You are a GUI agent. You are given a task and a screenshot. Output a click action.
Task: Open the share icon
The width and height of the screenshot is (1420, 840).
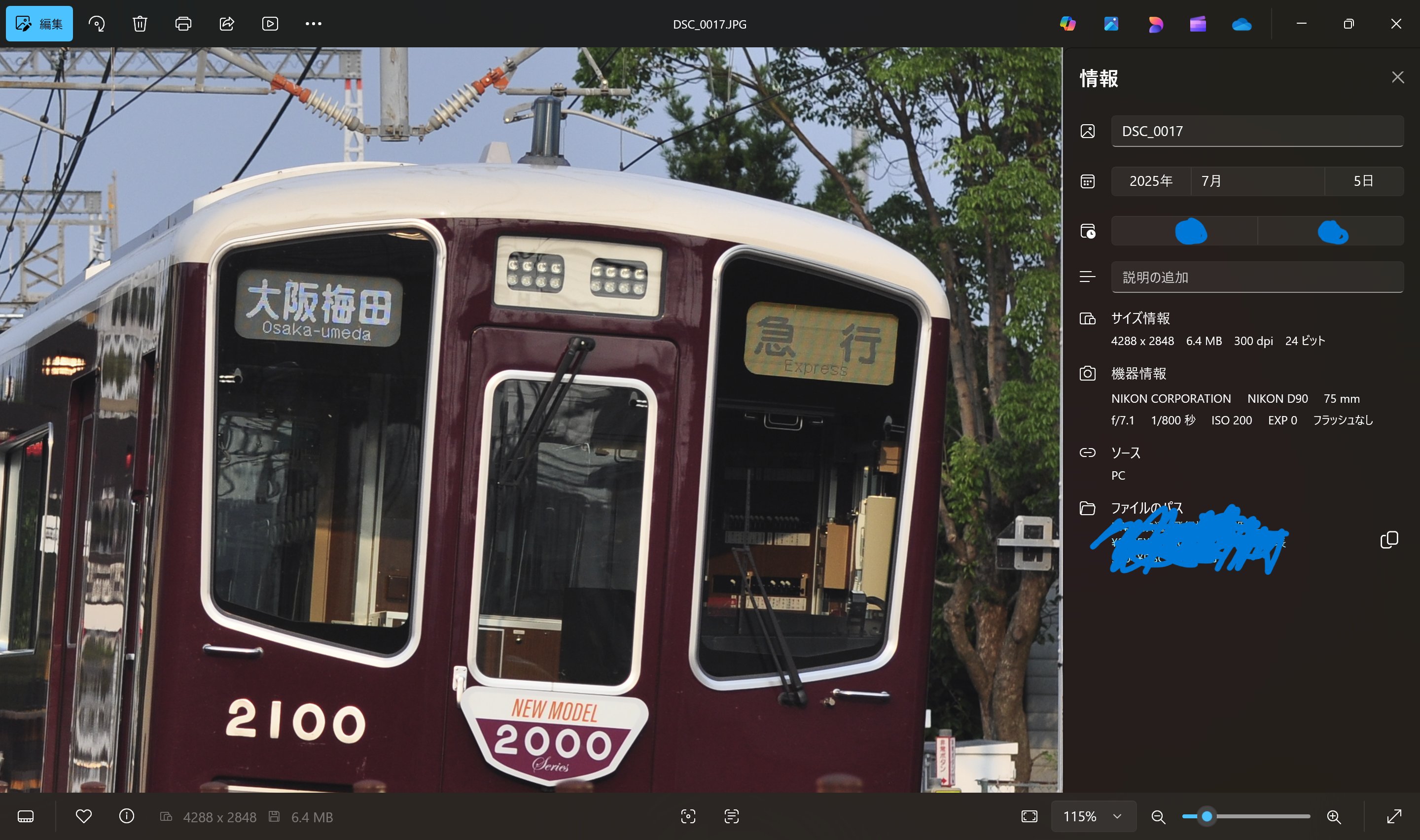click(x=227, y=24)
